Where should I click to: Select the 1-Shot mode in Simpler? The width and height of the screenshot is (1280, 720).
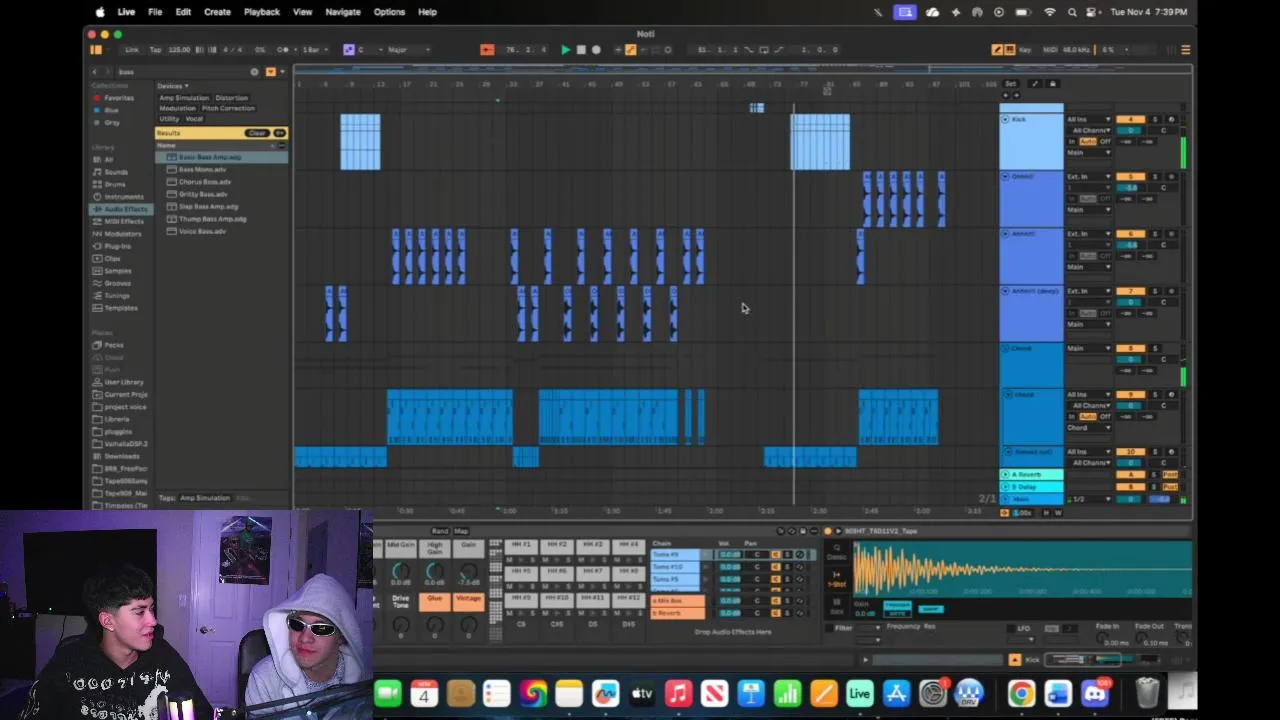coord(837,578)
